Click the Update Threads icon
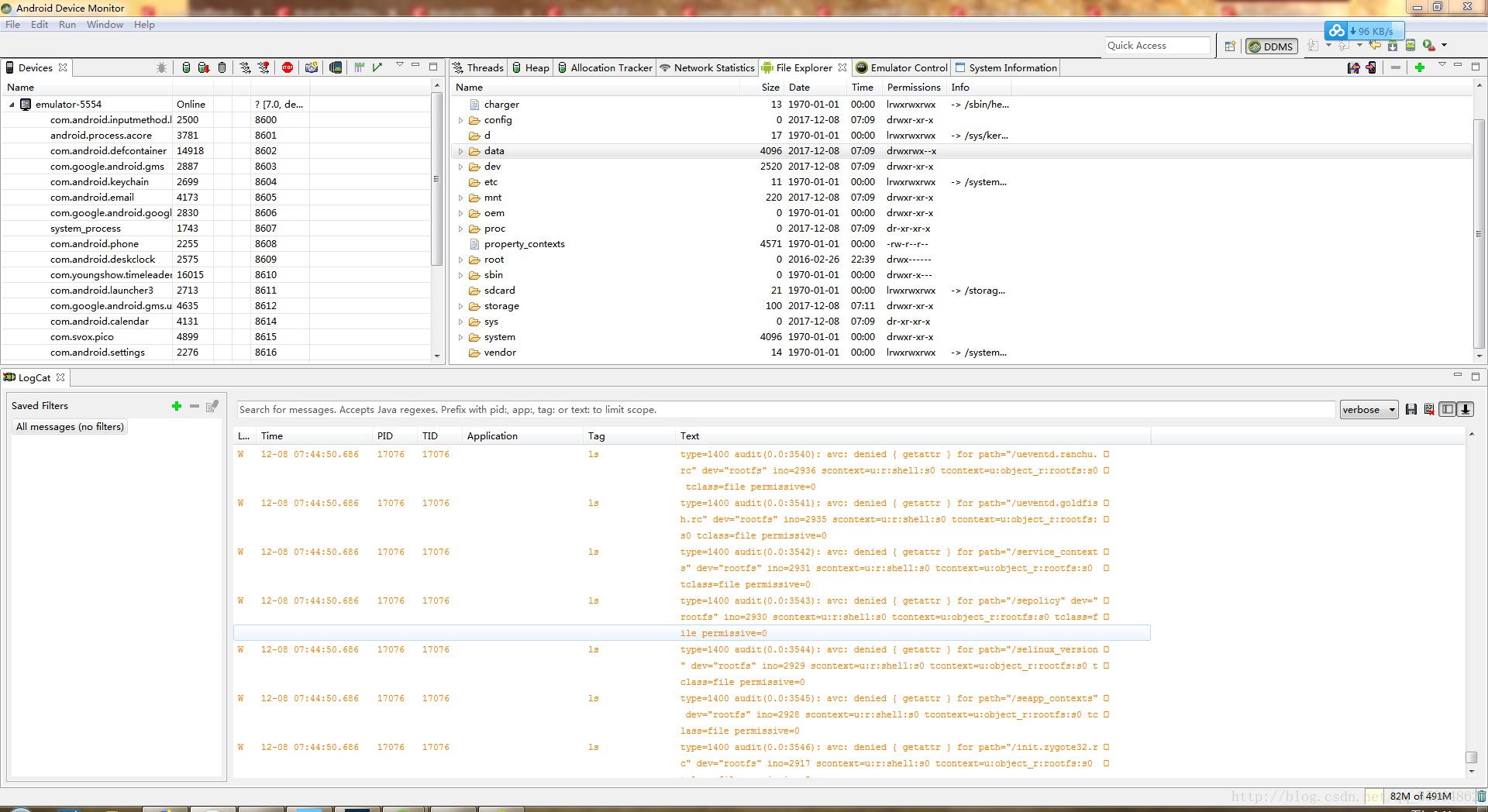The width and height of the screenshot is (1488, 812). [246, 67]
